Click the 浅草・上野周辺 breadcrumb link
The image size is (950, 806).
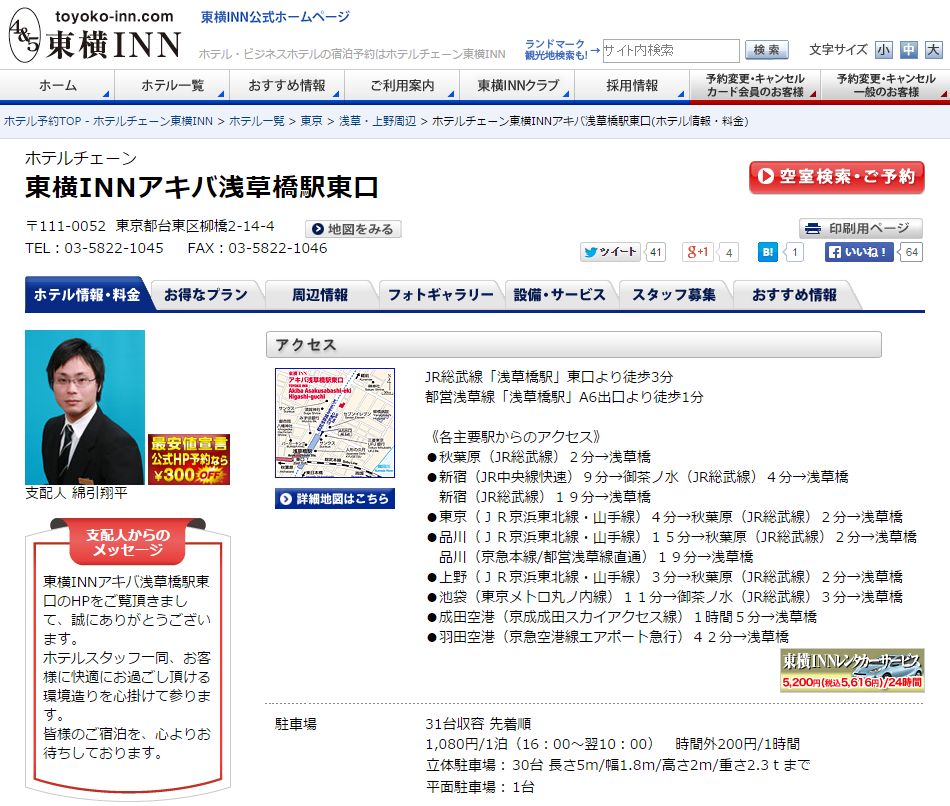377,121
